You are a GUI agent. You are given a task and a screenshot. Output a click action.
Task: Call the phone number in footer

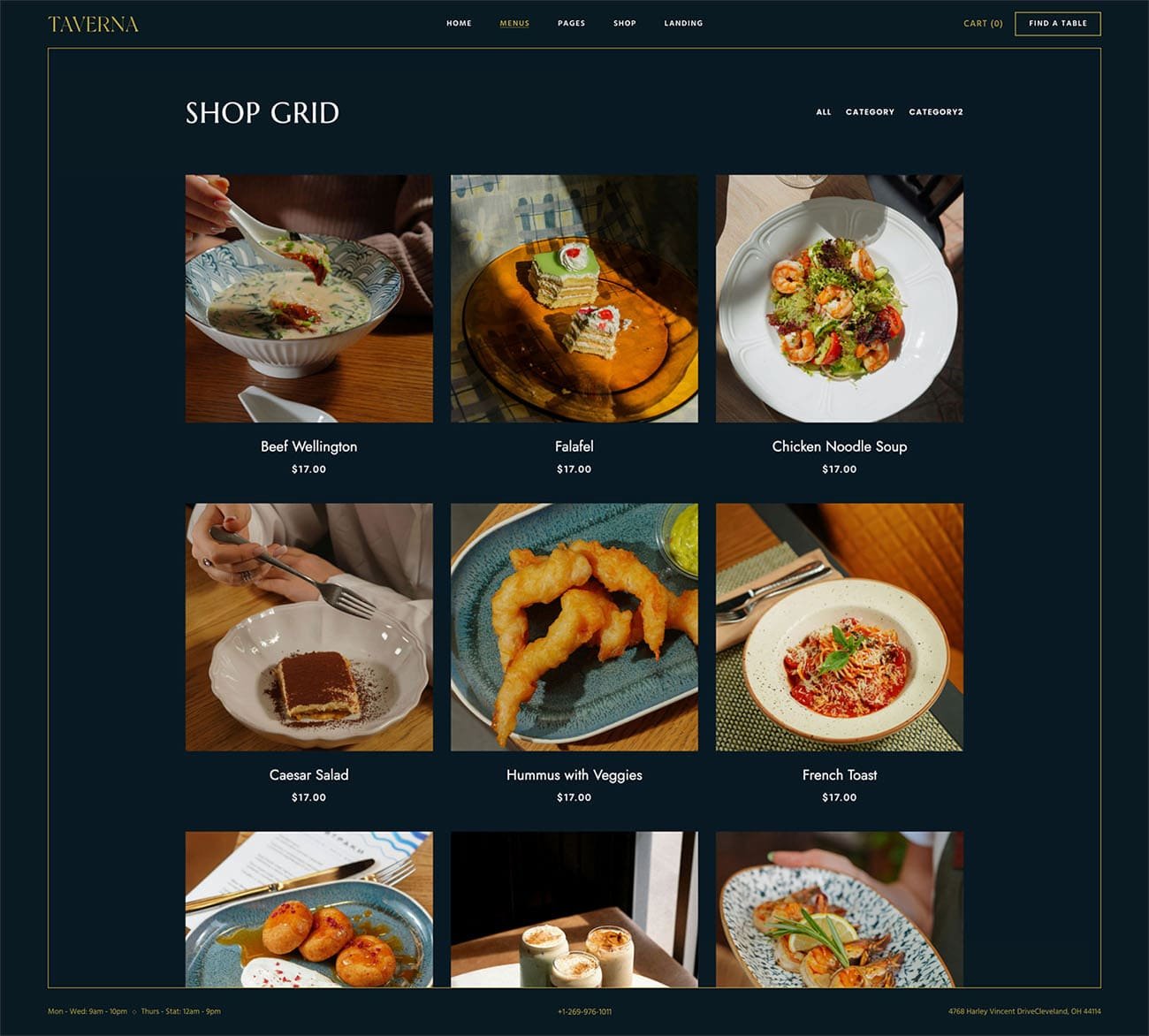[x=584, y=1011]
